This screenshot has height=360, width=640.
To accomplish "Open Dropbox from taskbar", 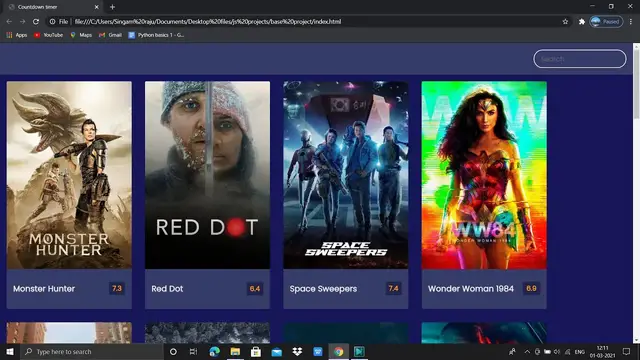I will pyautogui.click(x=297, y=351).
